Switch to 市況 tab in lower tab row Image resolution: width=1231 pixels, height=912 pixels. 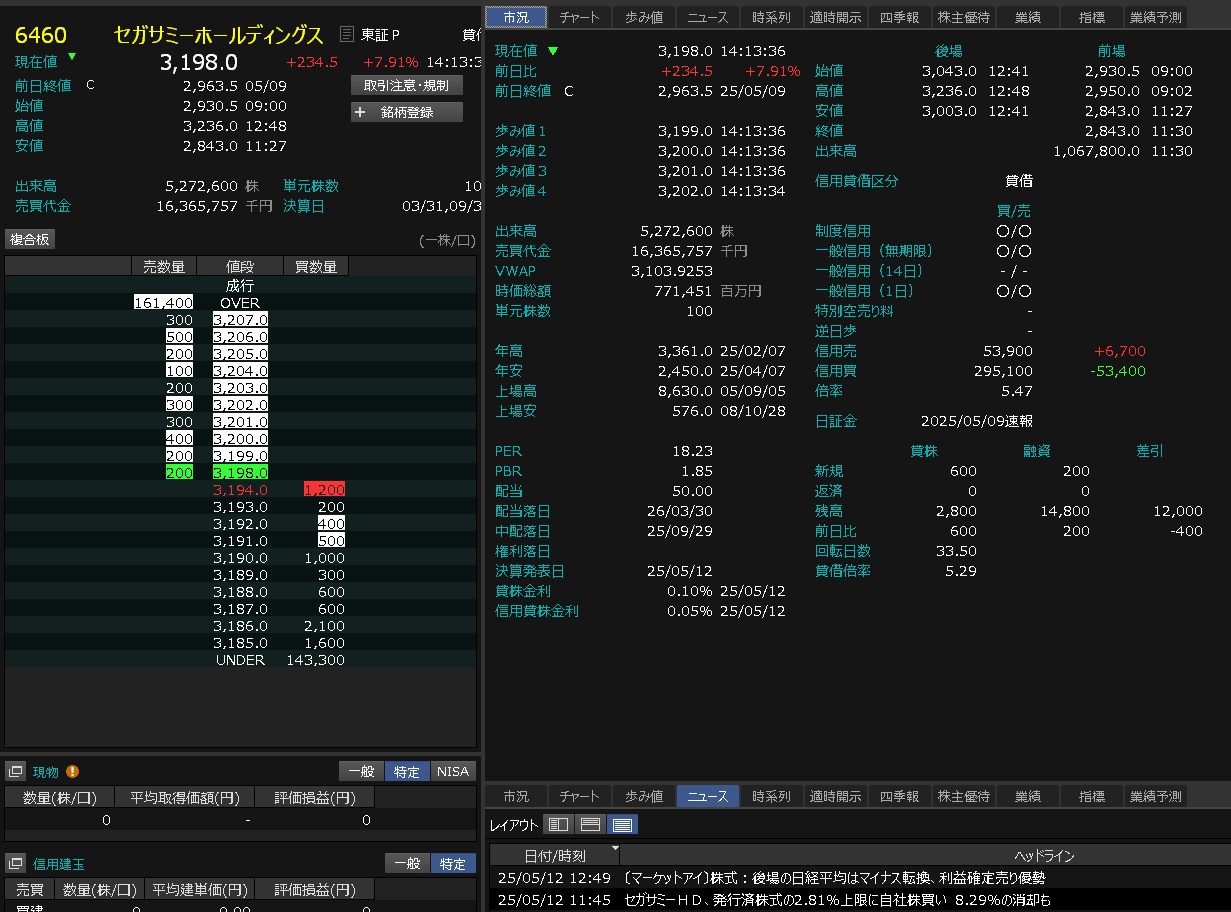pyautogui.click(x=516, y=796)
